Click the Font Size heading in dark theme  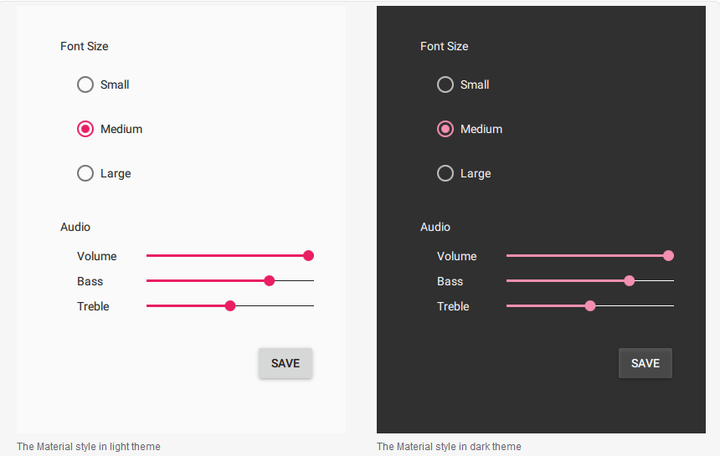click(x=444, y=46)
